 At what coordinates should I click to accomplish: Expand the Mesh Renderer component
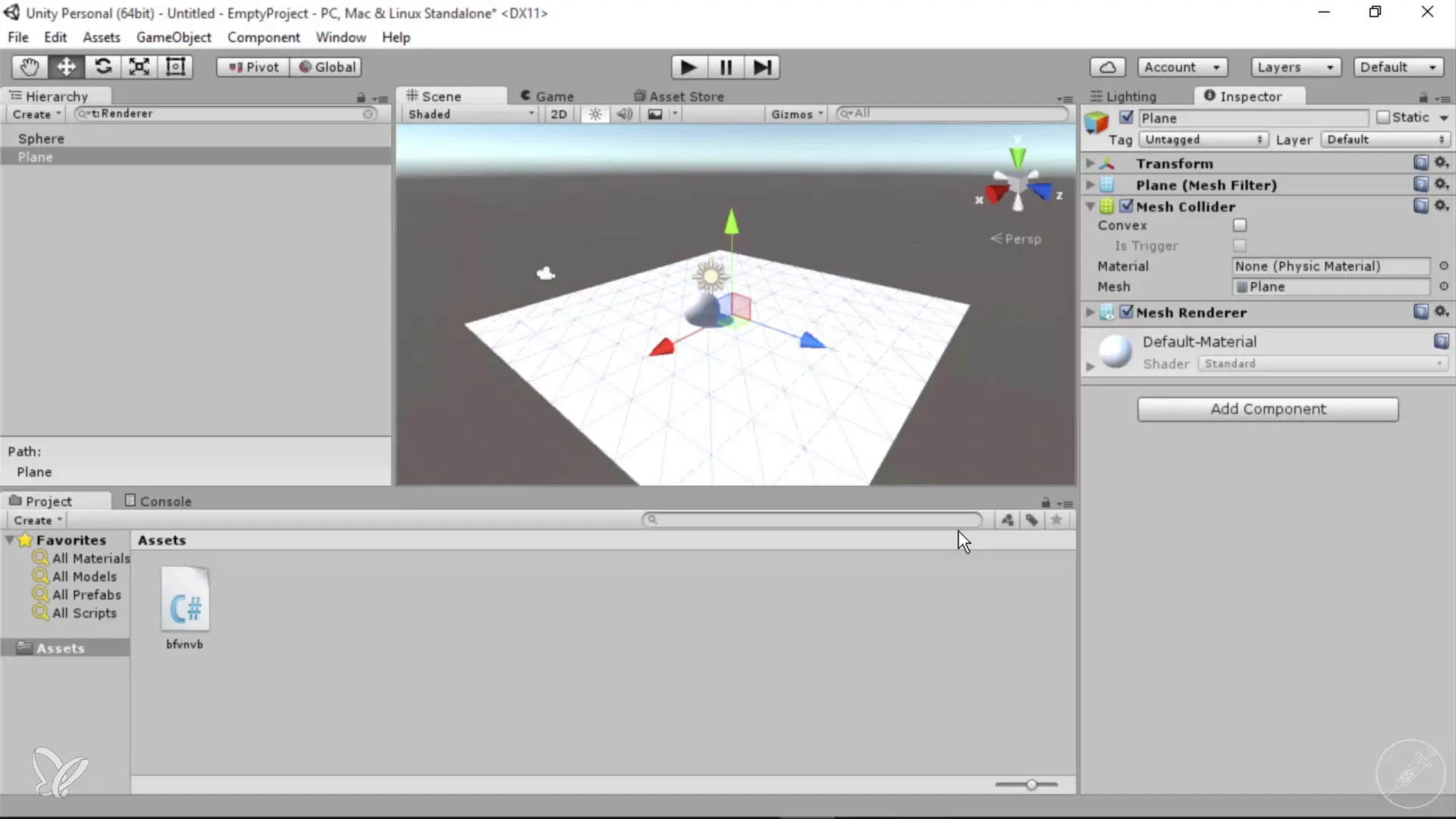(x=1090, y=312)
